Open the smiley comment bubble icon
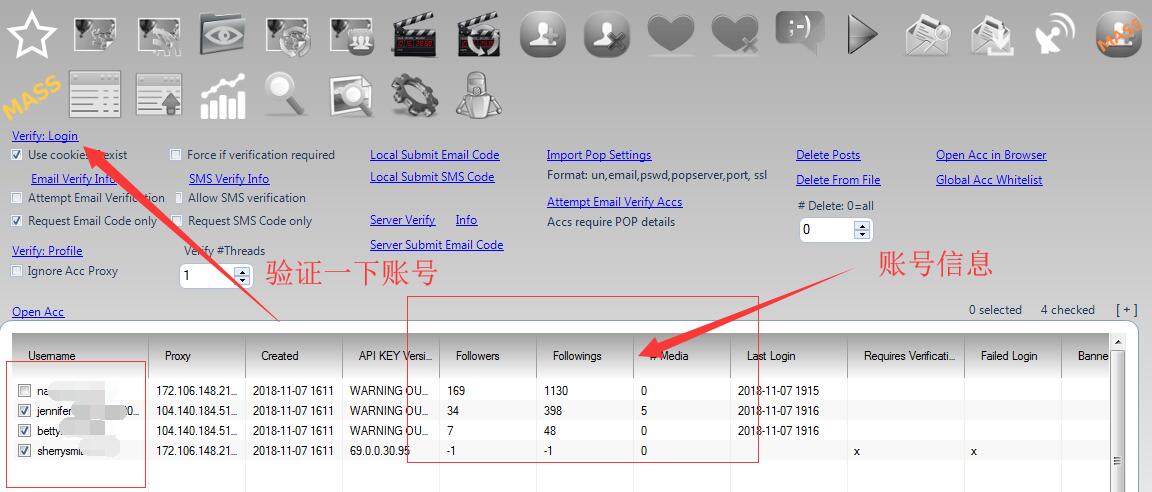 coord(799,34)
